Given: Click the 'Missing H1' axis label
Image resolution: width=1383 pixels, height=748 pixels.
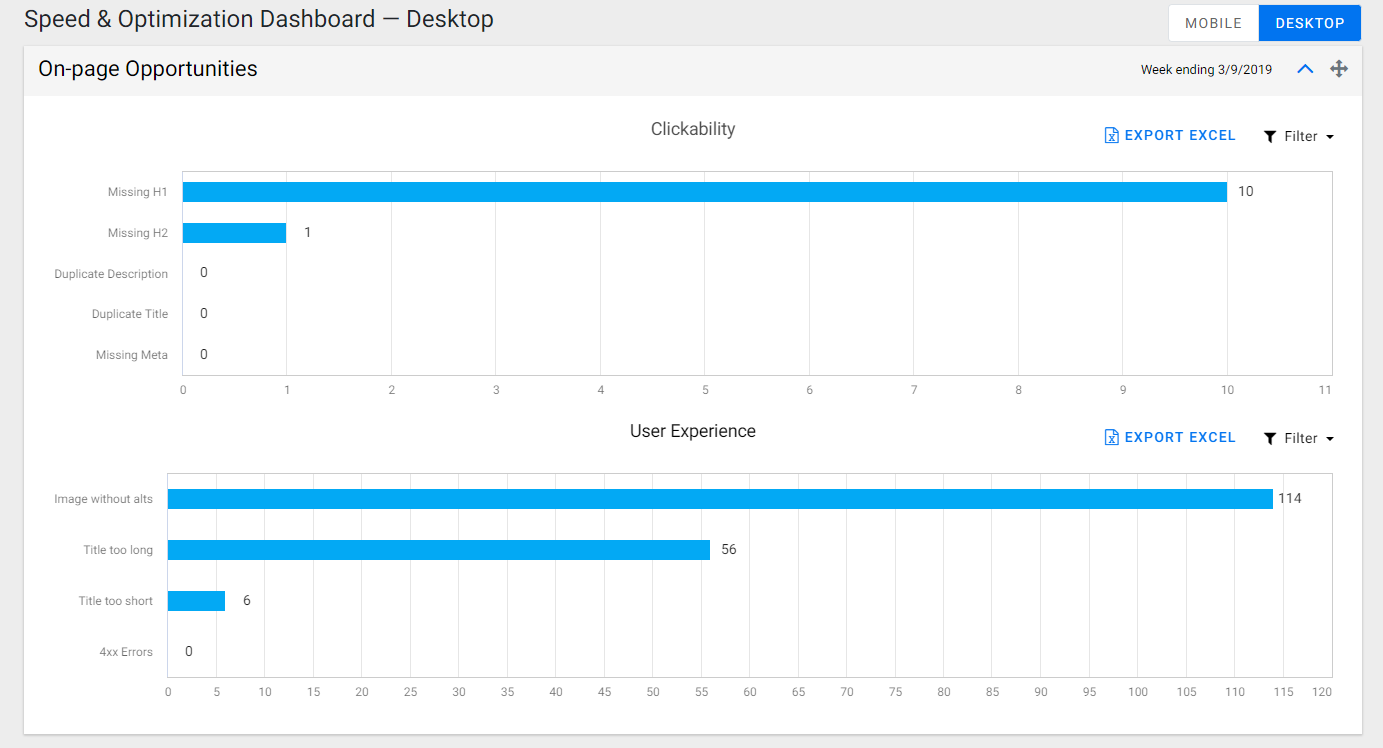Looking at the screenshot, I should 138,192.
